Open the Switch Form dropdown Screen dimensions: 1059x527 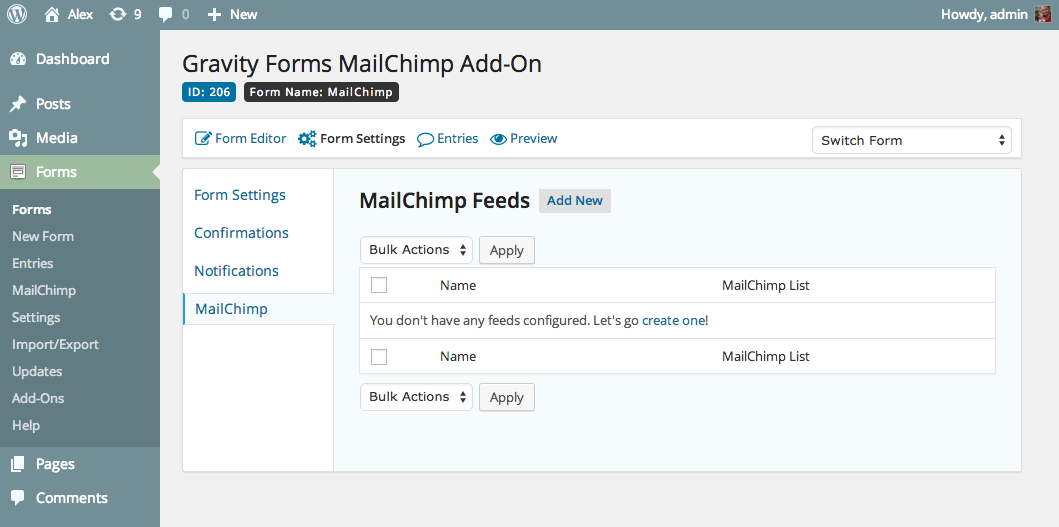(x=911, y=141)
